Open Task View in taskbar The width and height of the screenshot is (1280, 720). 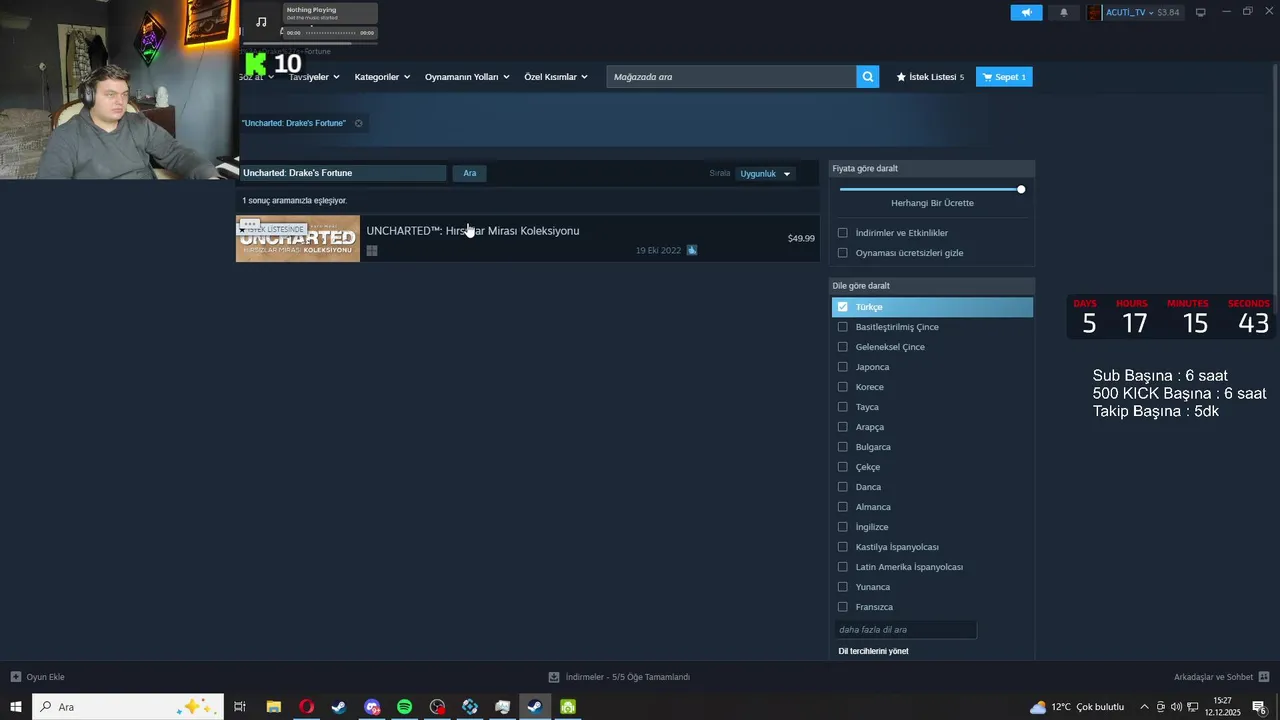click(240, 707)
